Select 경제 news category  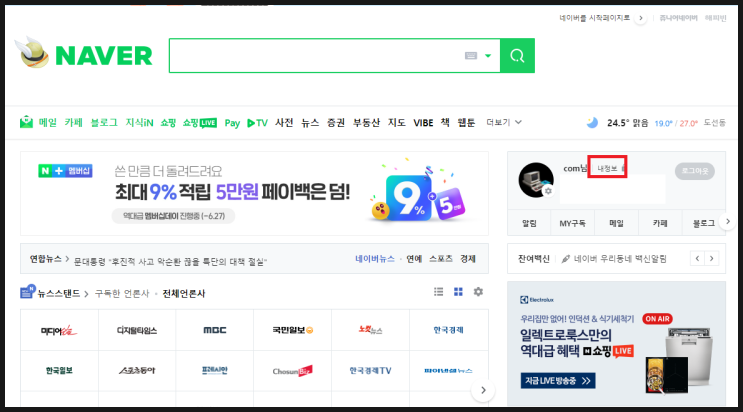coord(468,259)
